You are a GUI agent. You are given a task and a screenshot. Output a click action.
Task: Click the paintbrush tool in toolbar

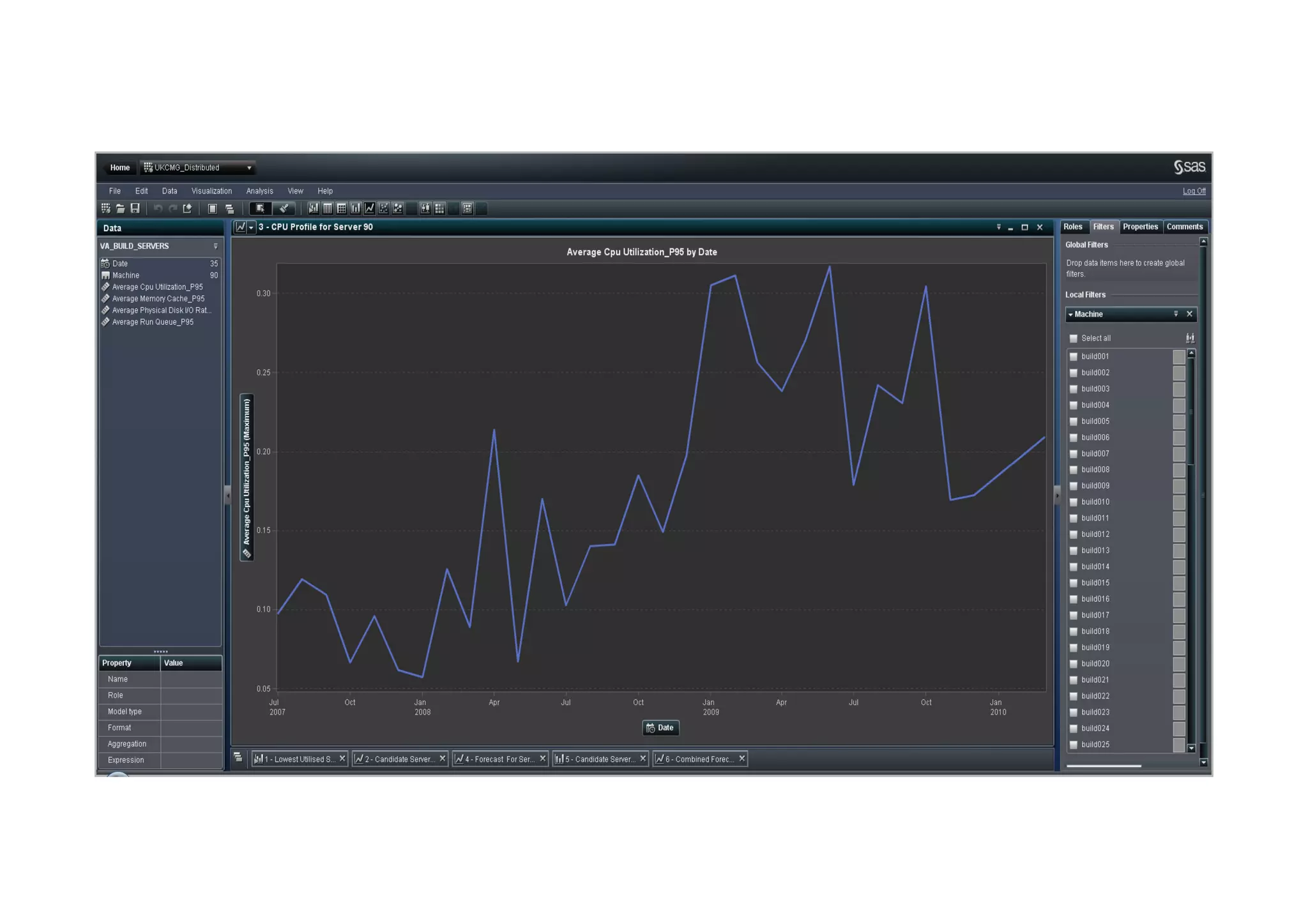tap(284, 208)
